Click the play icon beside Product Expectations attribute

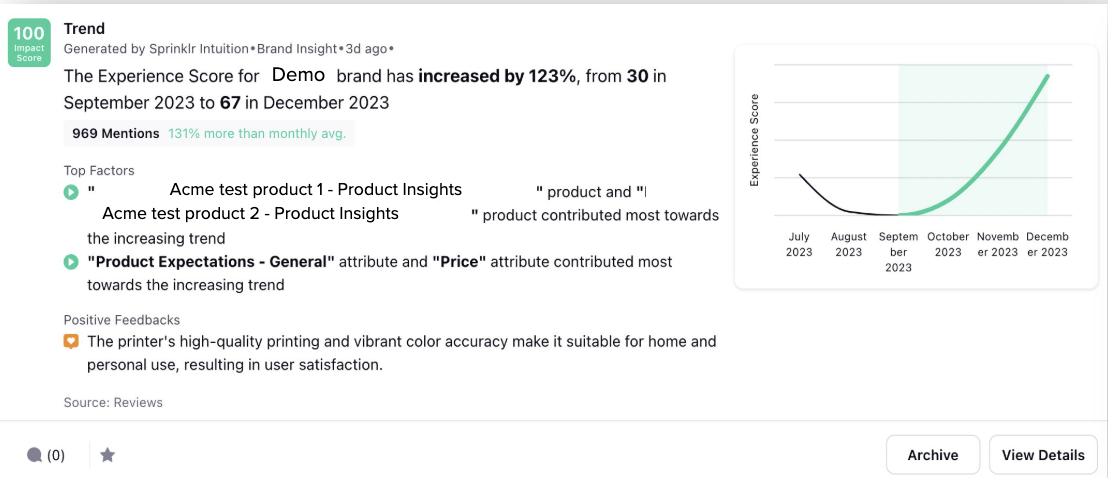click(70, 262)
